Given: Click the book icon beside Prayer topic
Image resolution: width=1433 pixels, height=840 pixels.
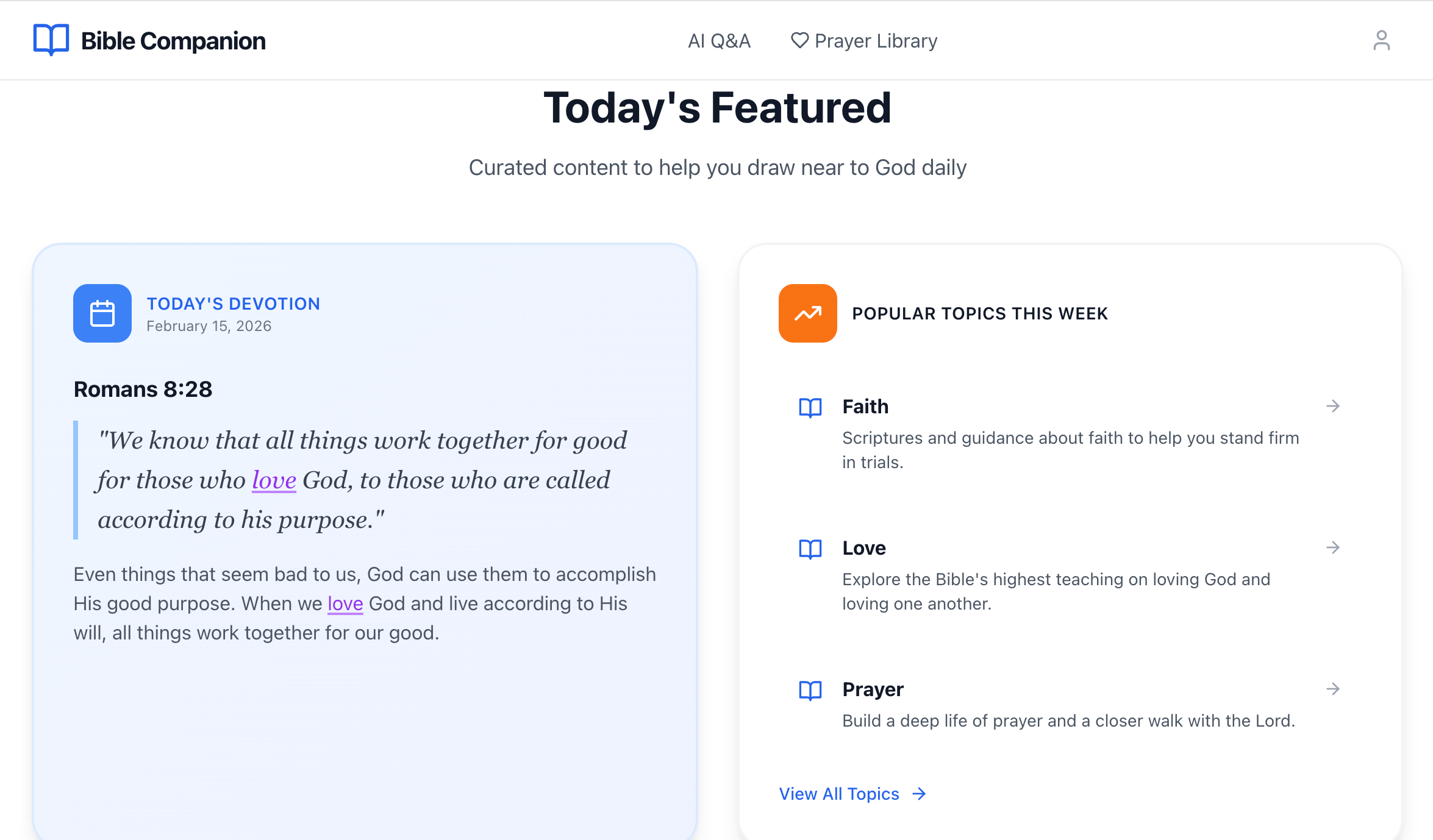Looking at the screenshot, I should [810, 690].
